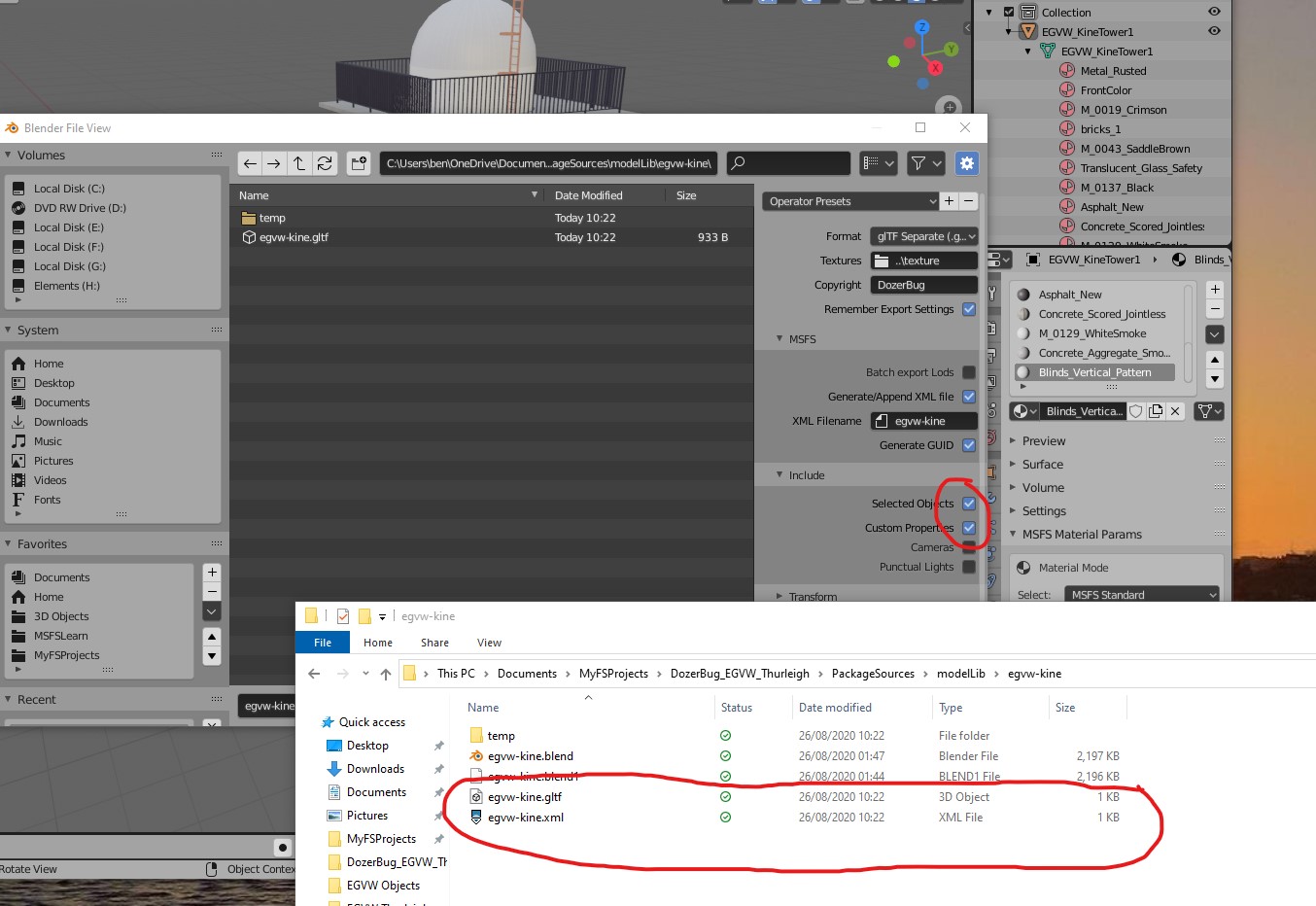Screen dimensions: 1316x906
Task: Open the glTF Separate format dropdown
Action: pos(923,235)
